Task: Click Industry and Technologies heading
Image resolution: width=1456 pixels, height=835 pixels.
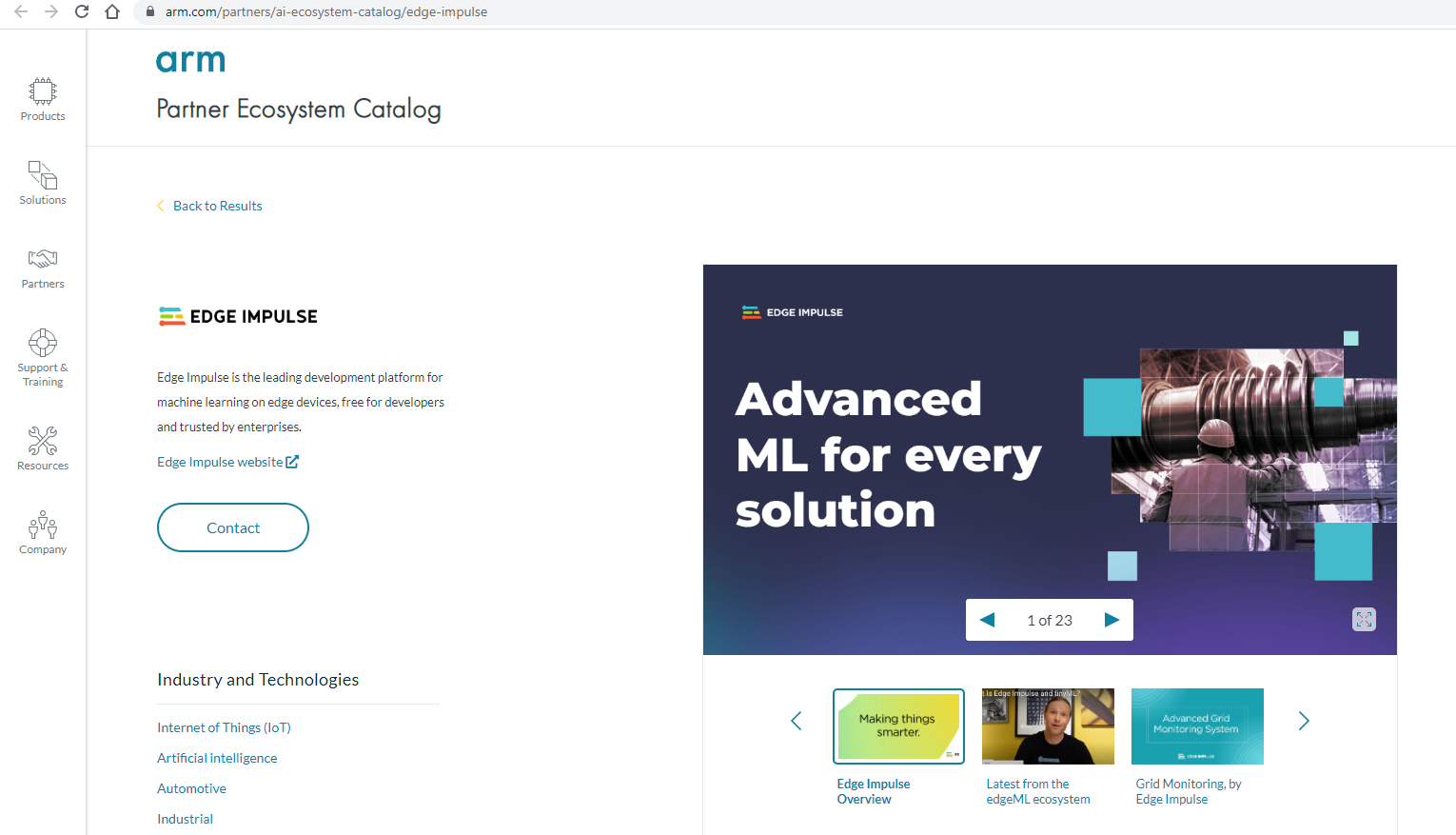Action: (258, 680)
